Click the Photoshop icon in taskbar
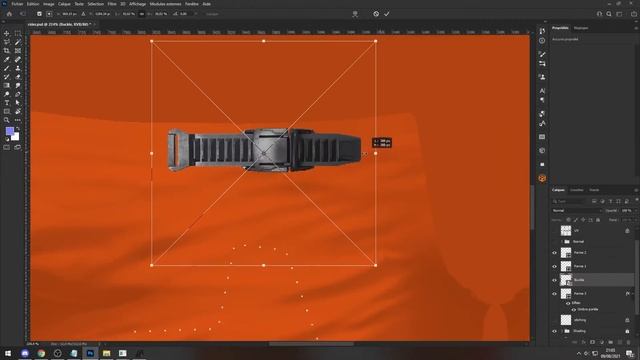 point(90,353)
